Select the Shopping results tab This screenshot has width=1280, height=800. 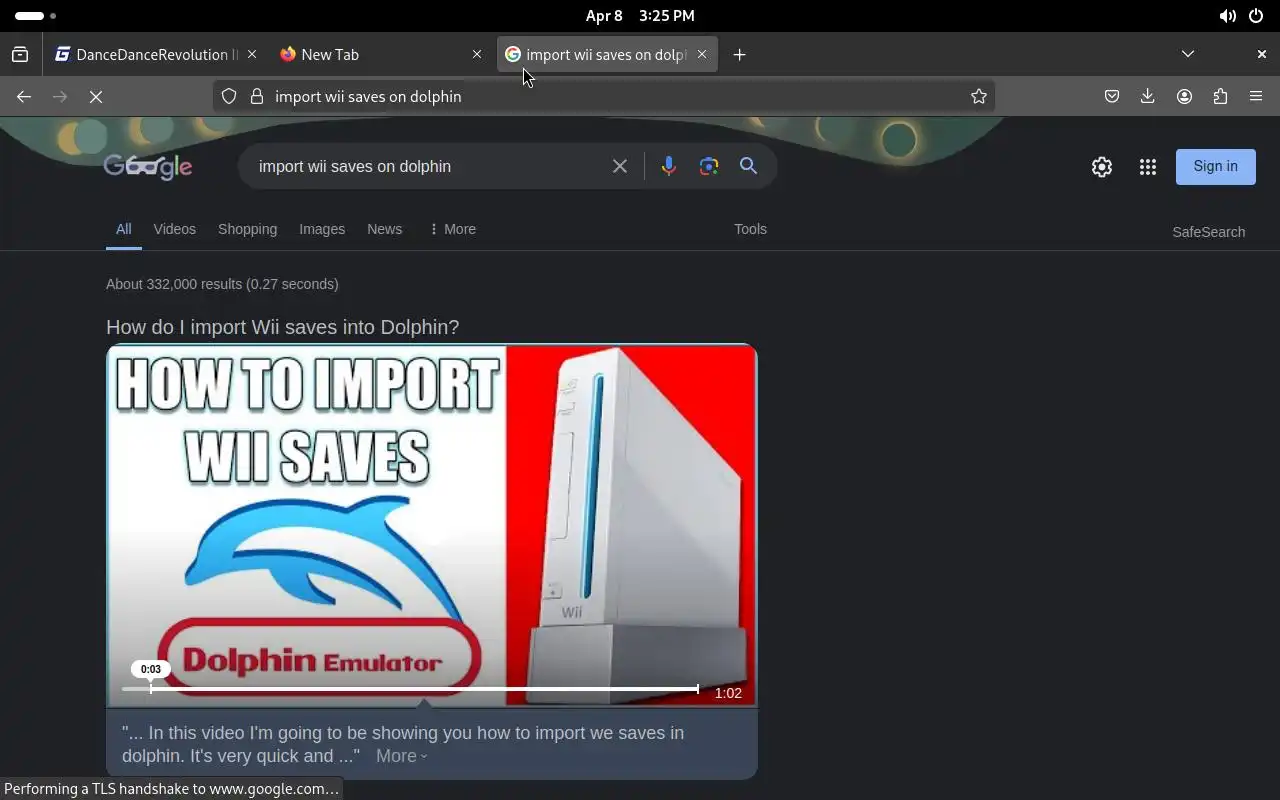click(x=248, y=229)
